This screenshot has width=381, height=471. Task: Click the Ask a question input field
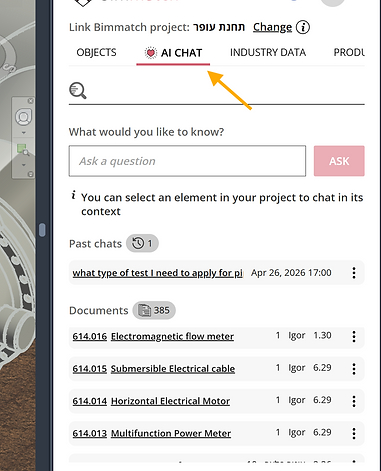(x=187, y=161)
